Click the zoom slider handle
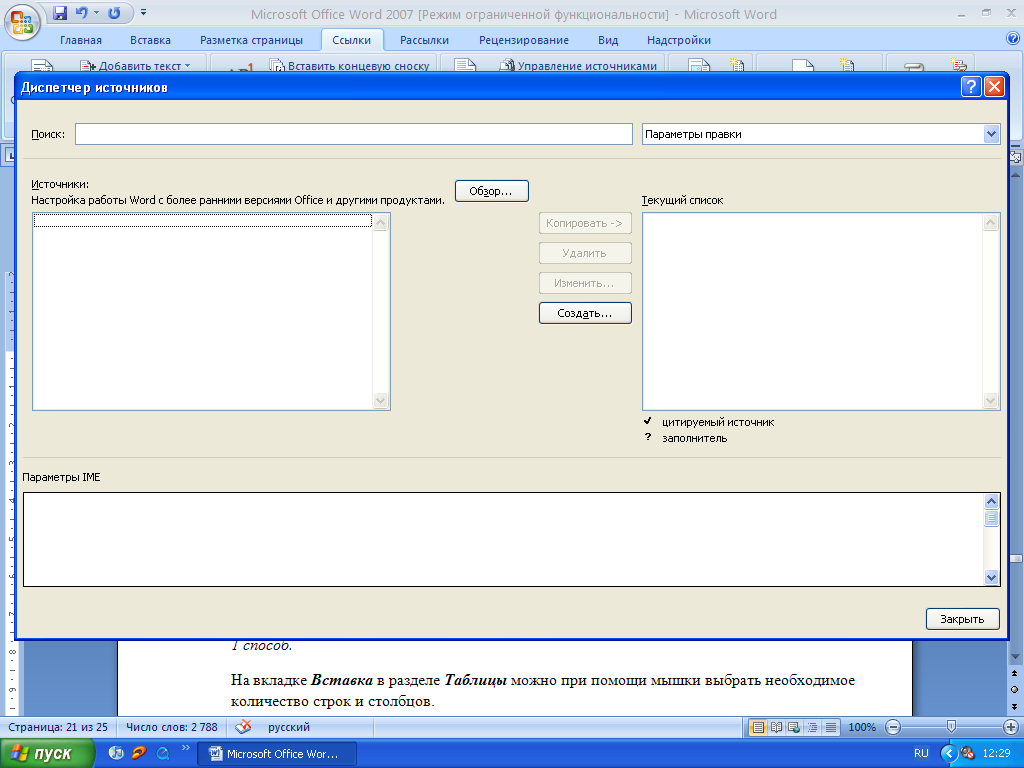The image size is (1024, 768). pos(952,726)
